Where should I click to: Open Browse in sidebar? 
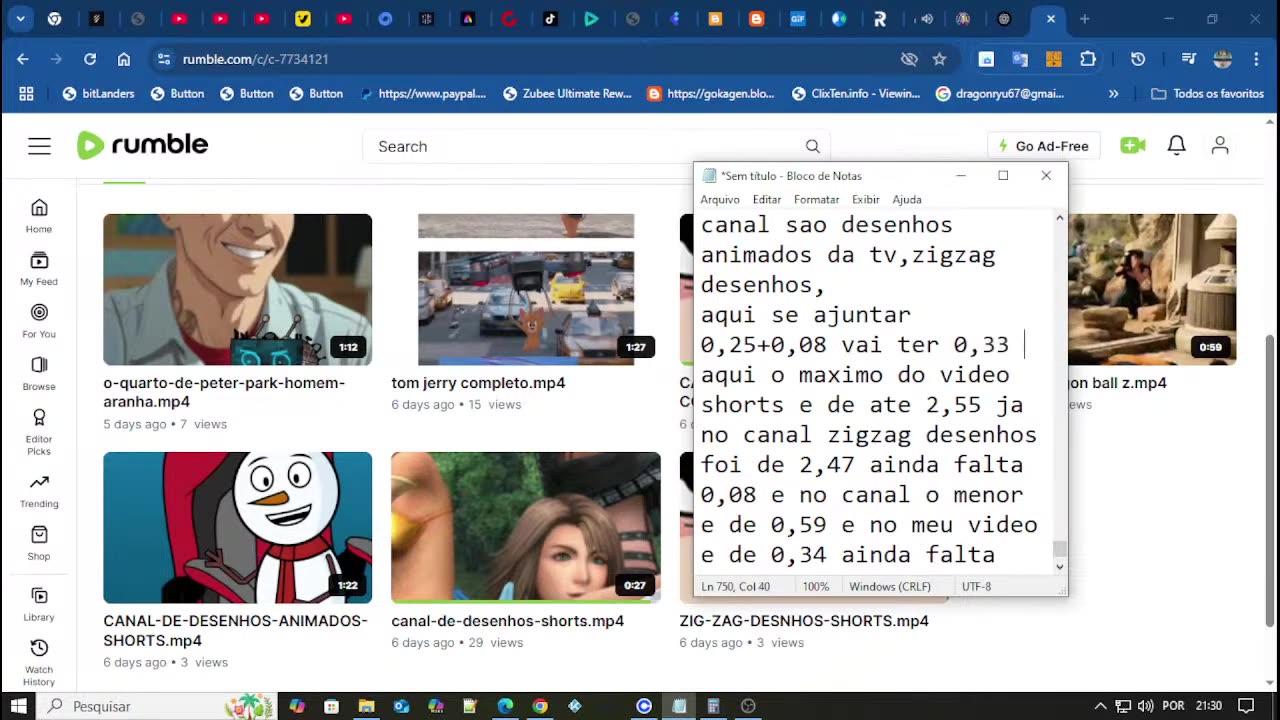(x=39, y=373)
